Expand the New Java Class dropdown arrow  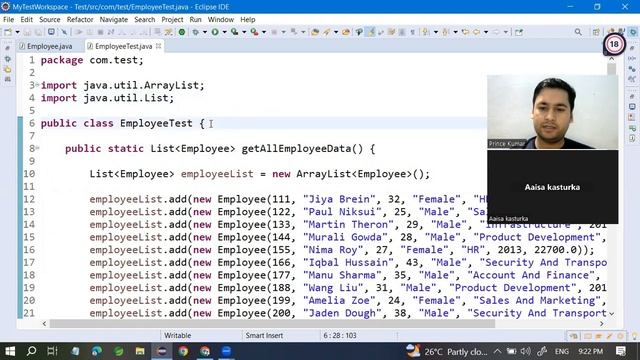point(336,32)
